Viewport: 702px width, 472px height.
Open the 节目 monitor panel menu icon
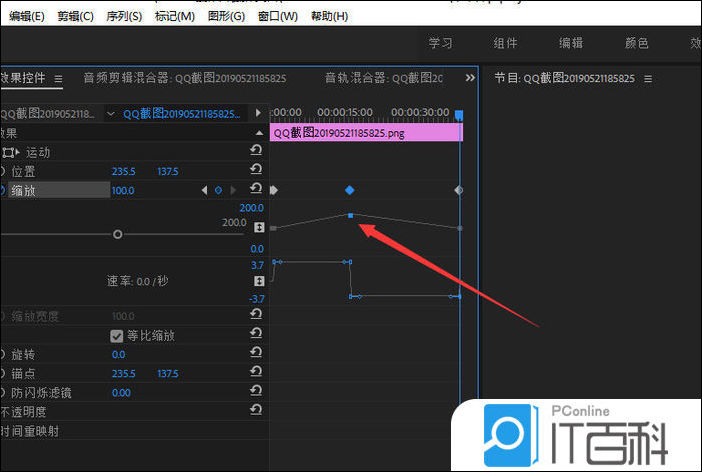tap(648, 79)
